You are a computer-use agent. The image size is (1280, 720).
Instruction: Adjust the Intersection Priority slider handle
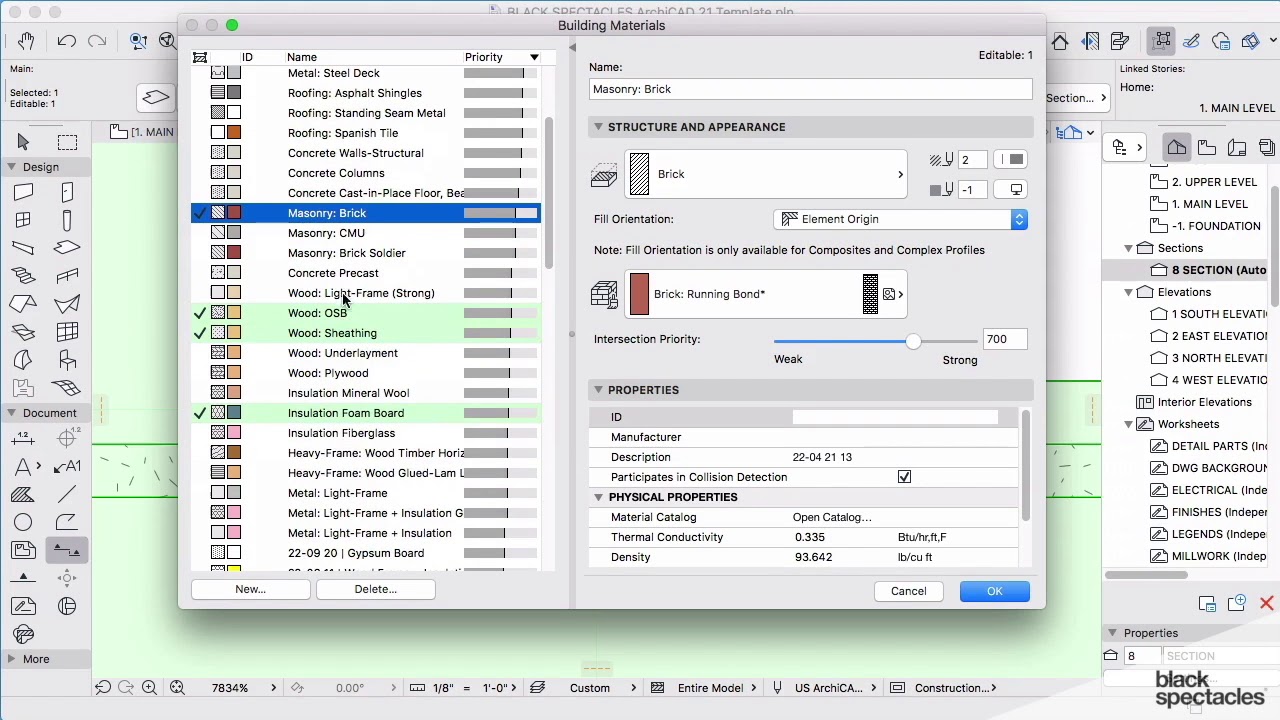point(913,341)
